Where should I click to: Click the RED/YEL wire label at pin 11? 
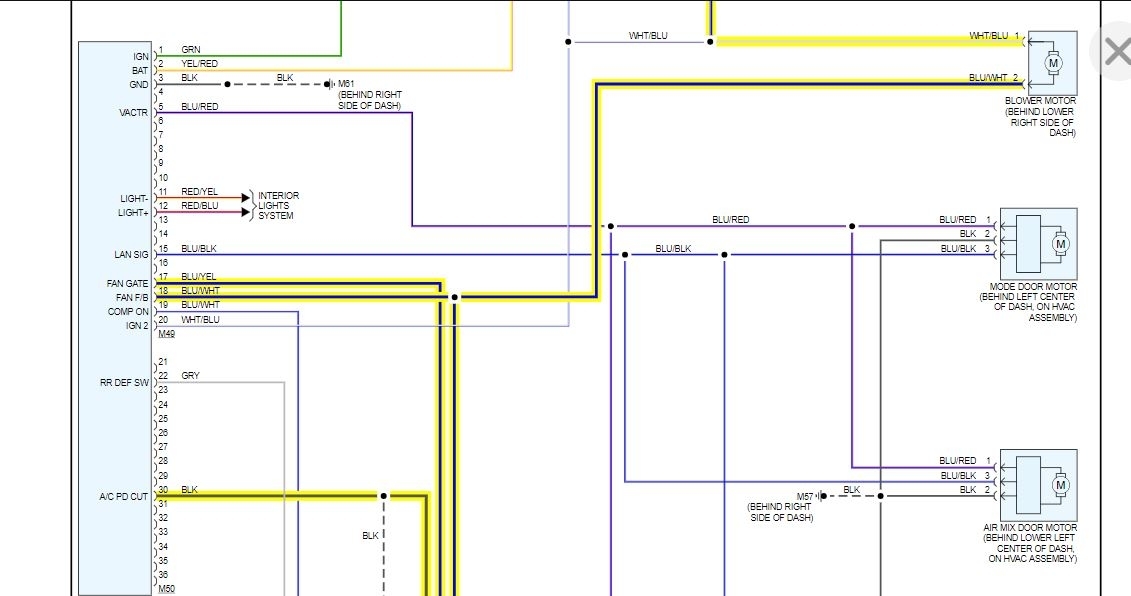(x=200, y=192)
